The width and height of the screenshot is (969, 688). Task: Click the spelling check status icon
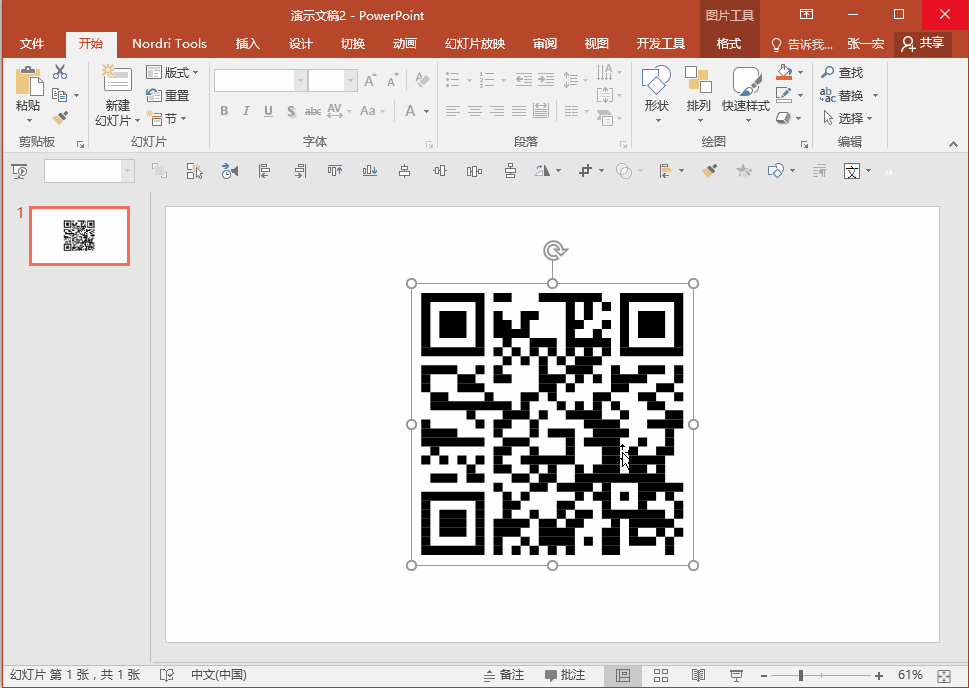click(167, 675)
